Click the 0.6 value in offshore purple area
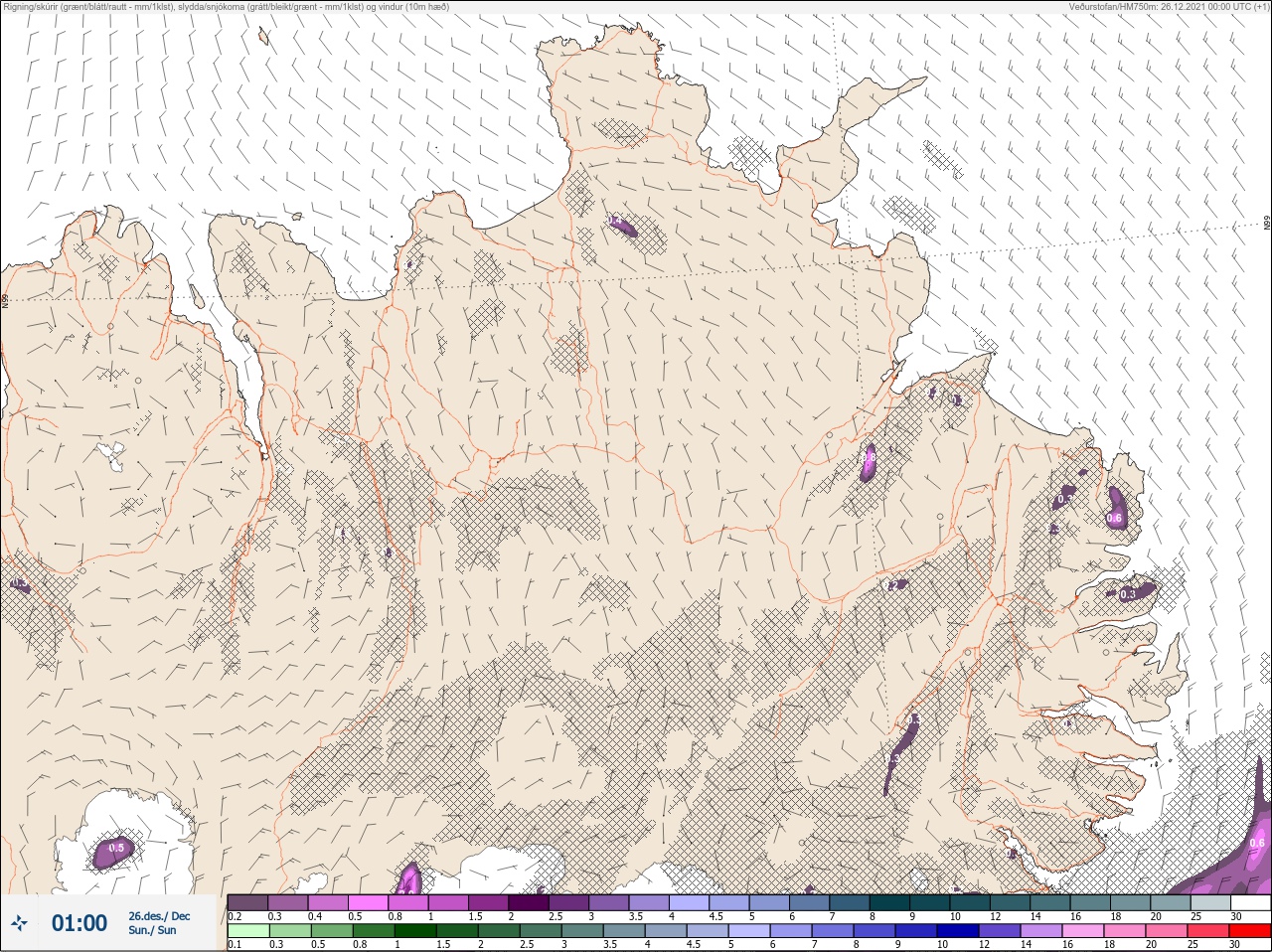Image resolution: width=1272 pixels, height=952 pixels. click(x=1257, y=843)
